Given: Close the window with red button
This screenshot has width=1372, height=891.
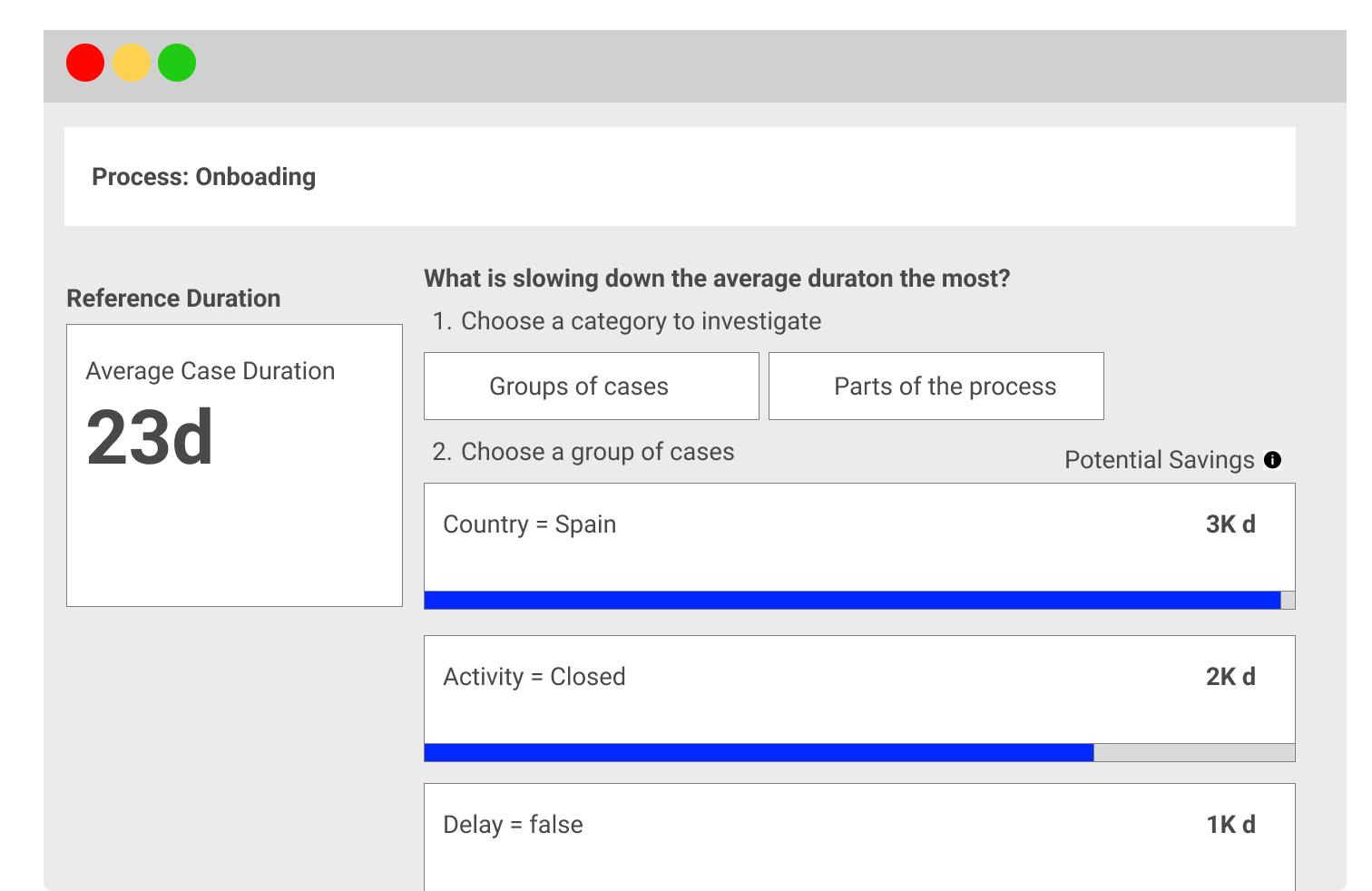Looking at the screenshot, I should [85, 63].
